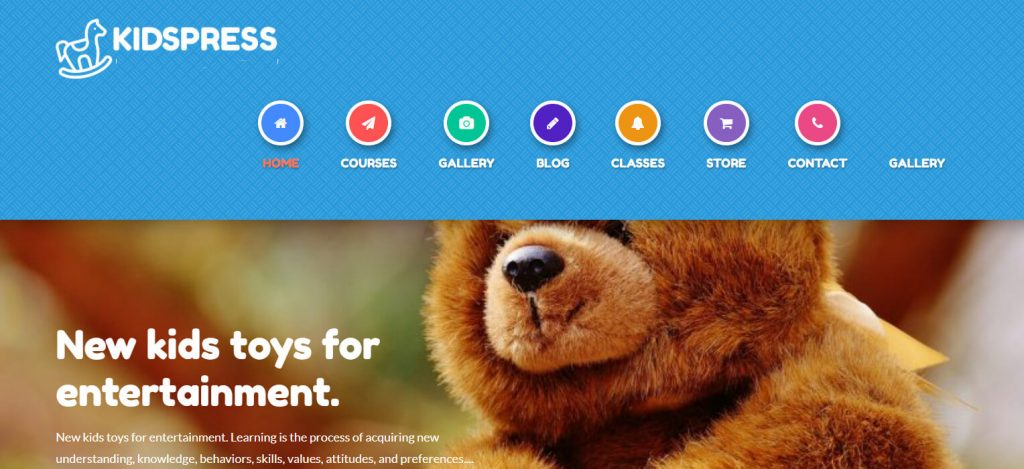Click the KIDSPRESS logo text

pyautogui.click(x=195, y=39)
